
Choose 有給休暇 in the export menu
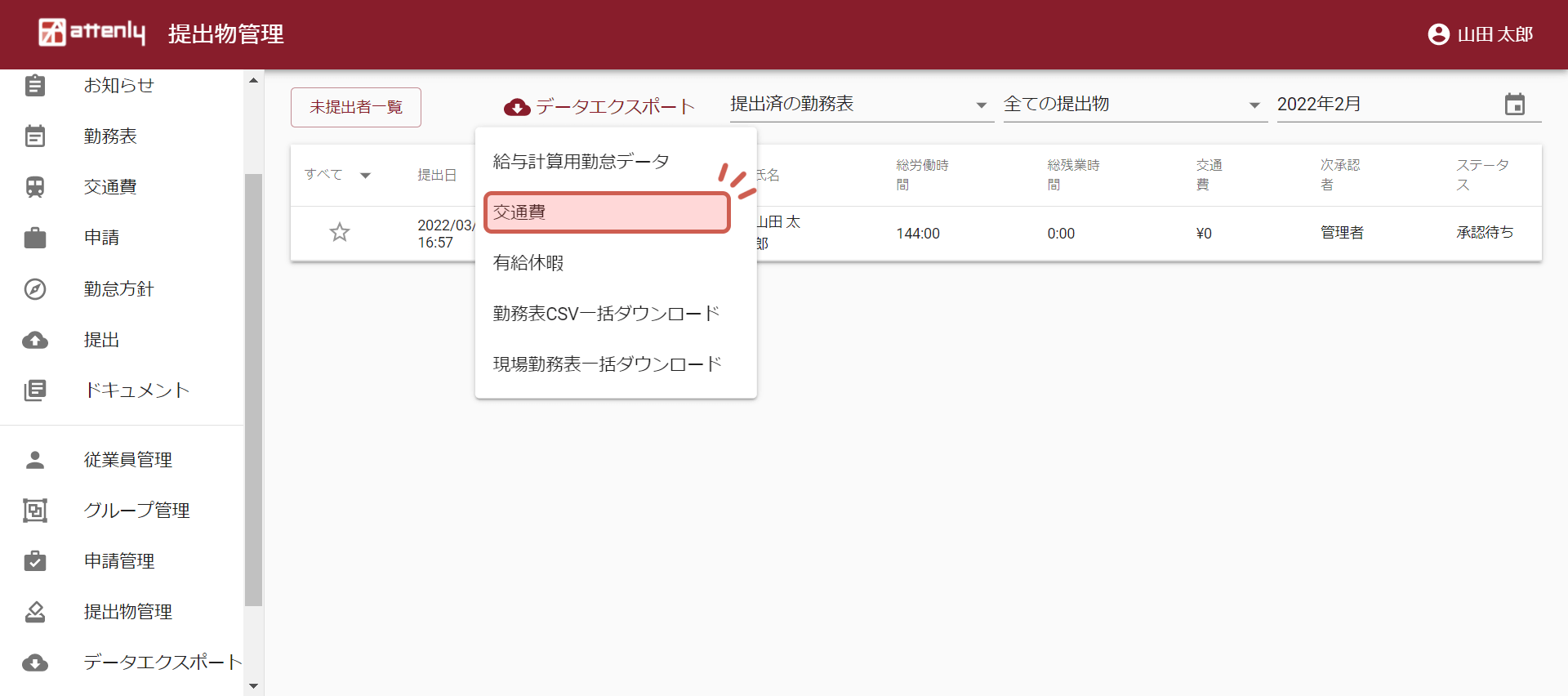pyautogui.click(x=528, y=263)
